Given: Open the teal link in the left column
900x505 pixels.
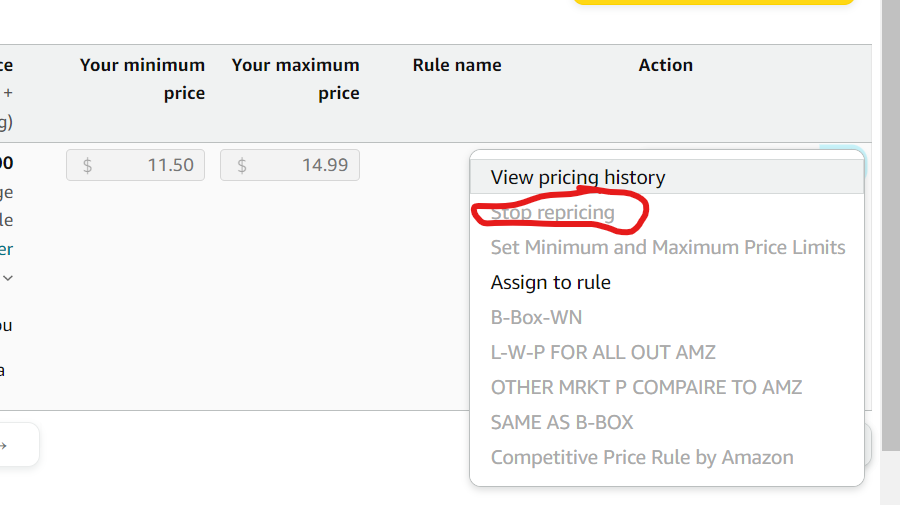Looking at the screenshot, I should tap(6, 249).
